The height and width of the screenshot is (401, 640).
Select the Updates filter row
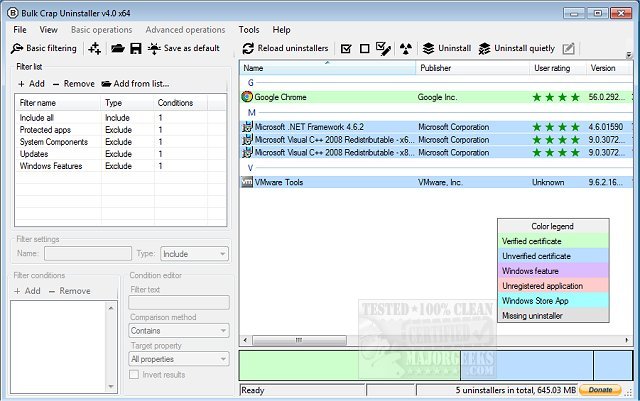coord(120,154)
